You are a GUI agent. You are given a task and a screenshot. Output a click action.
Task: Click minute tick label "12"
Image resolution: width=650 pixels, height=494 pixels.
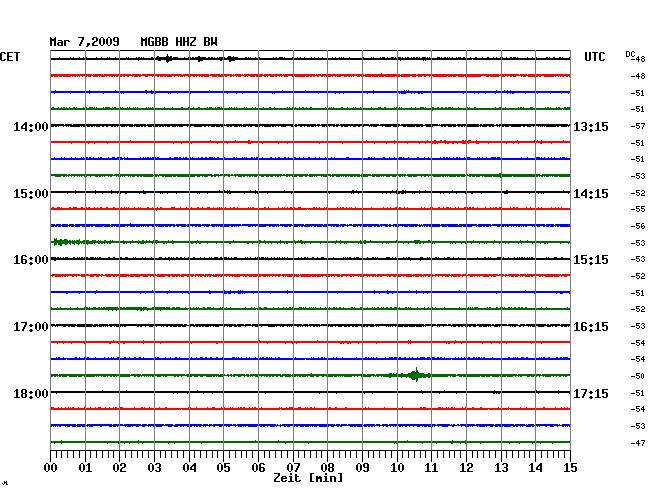(x=466, y=468)
